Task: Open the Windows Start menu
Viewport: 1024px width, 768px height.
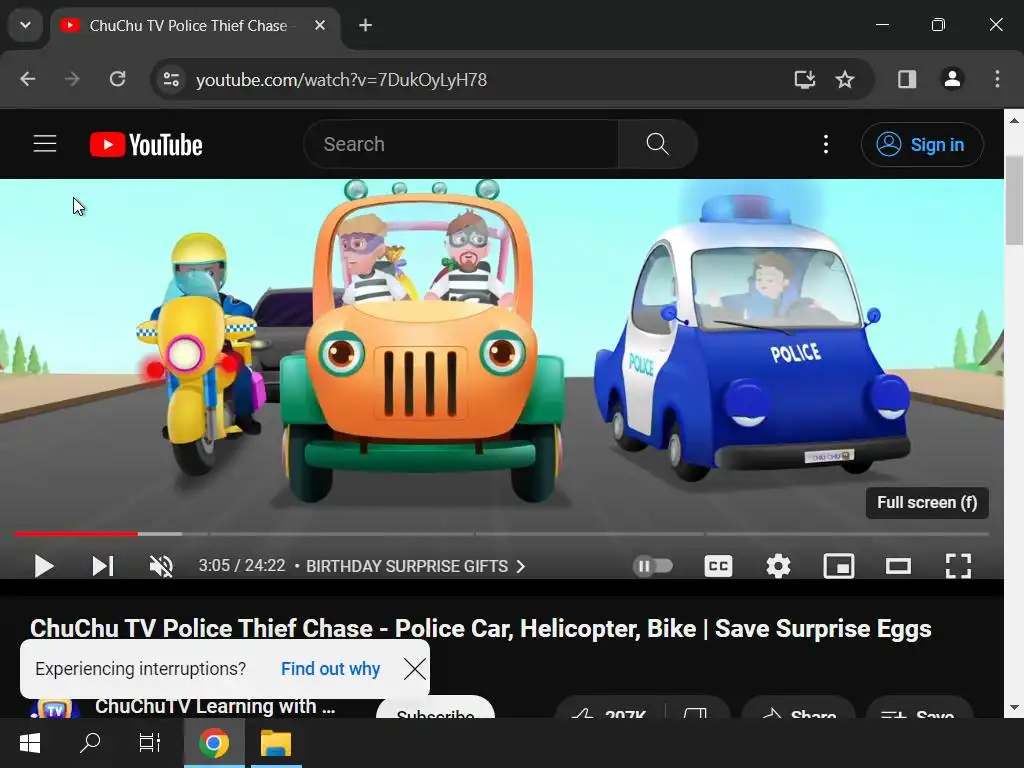Action: (x=29, y=743)
